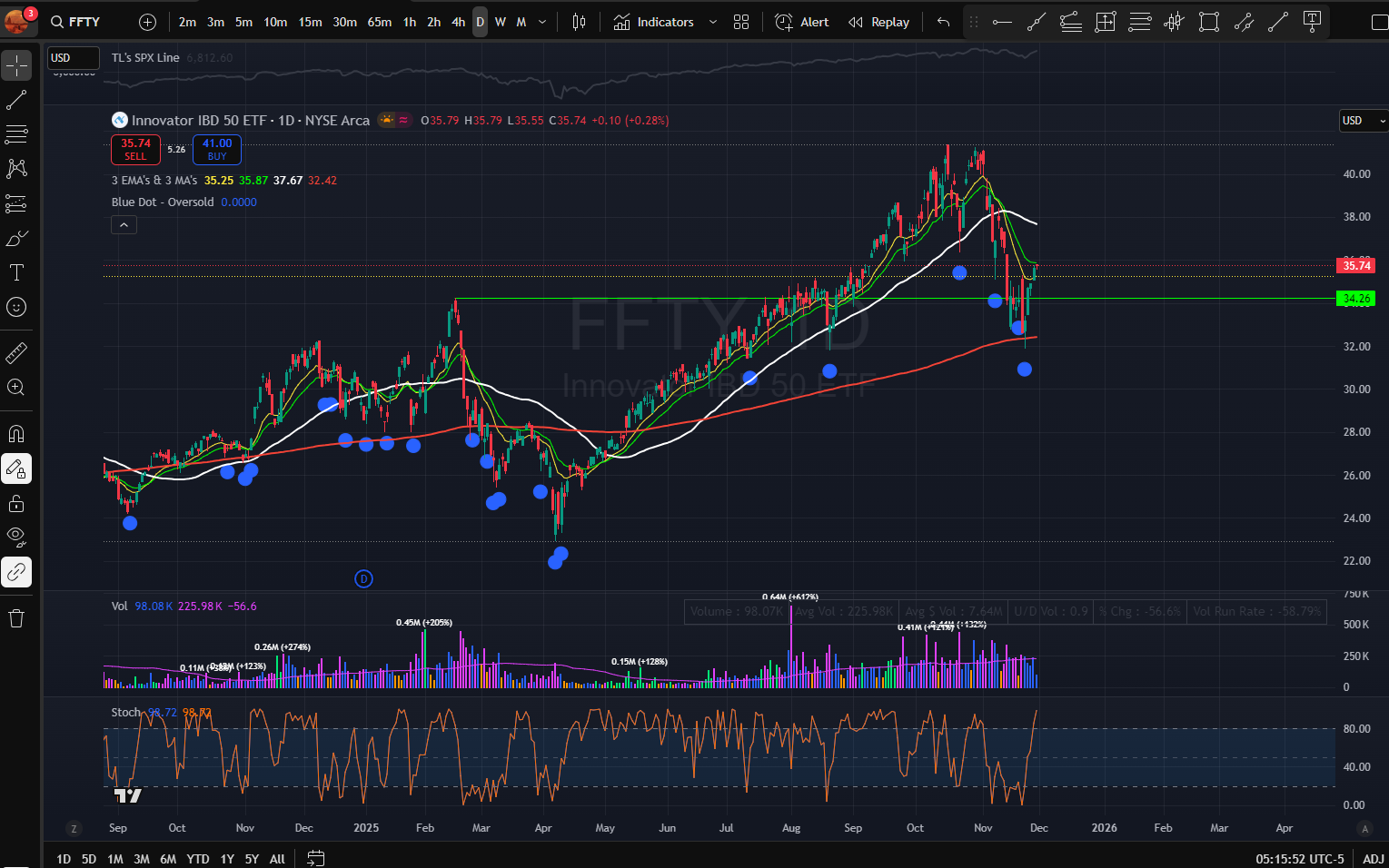Image resolution: width=1389 pixels, height=868 pixels.
Task: Toggle auto scale A button on price axis
Action: click(1364, 828)
